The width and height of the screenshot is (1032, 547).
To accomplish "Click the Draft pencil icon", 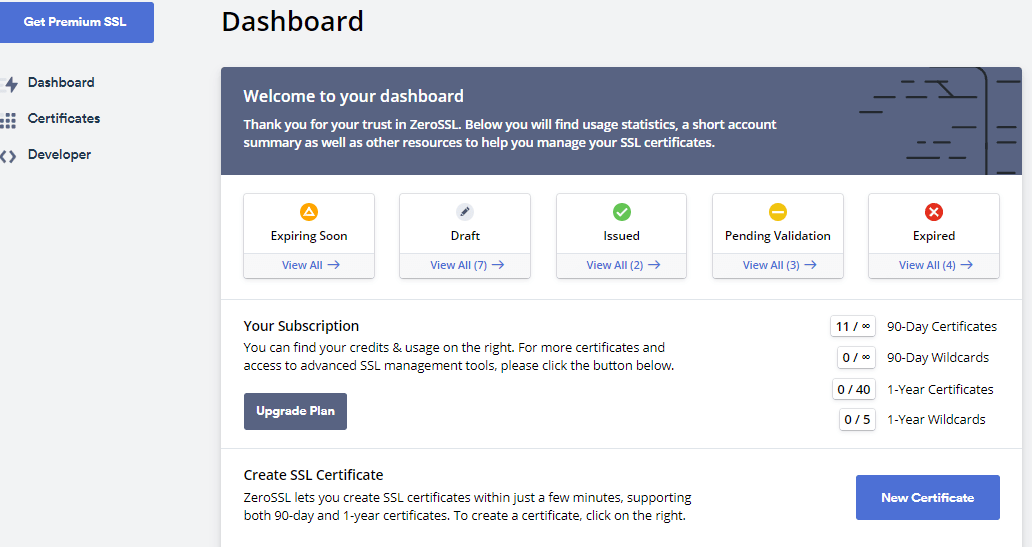I will click(x=465, y=212).
